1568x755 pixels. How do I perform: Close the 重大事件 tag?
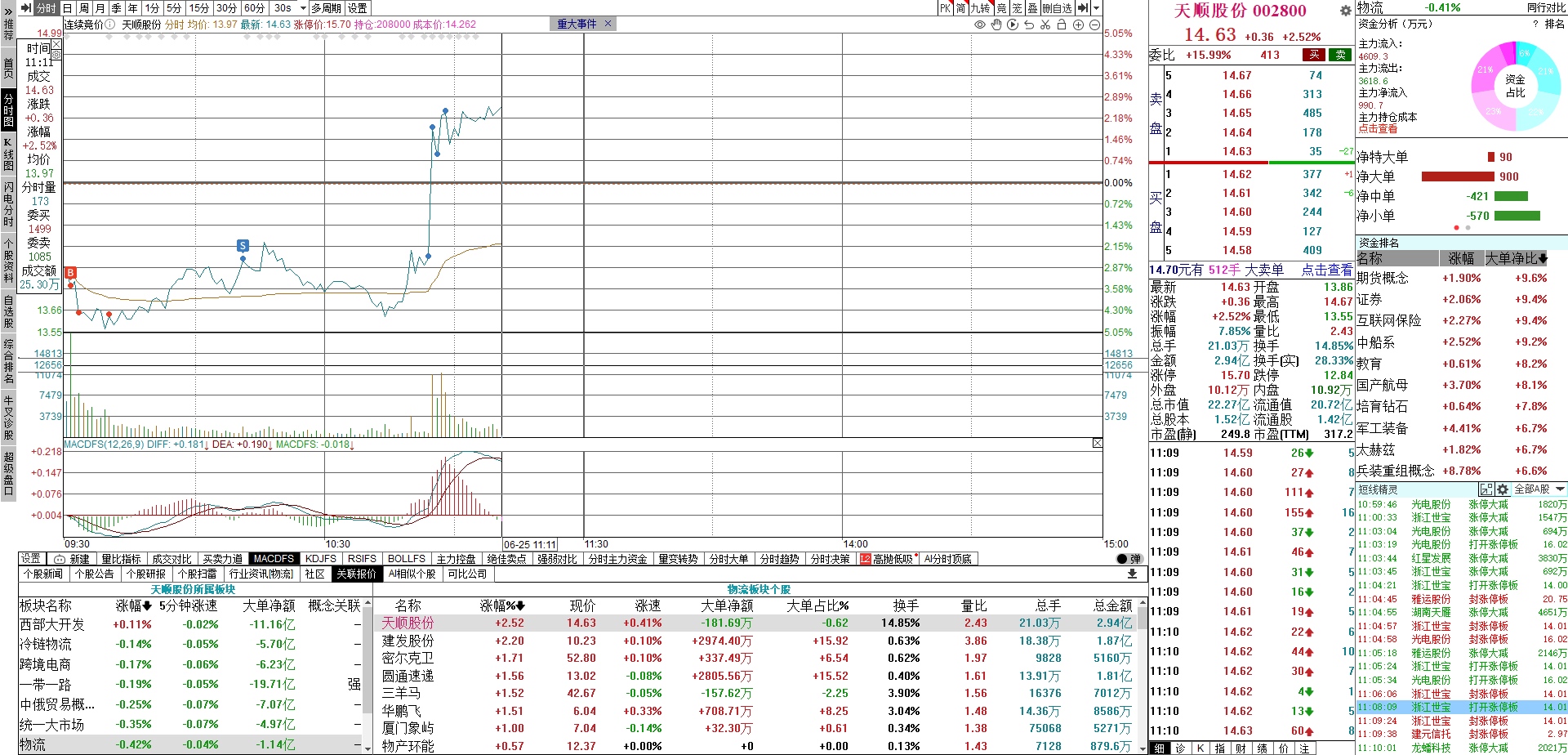pos(608,24)
